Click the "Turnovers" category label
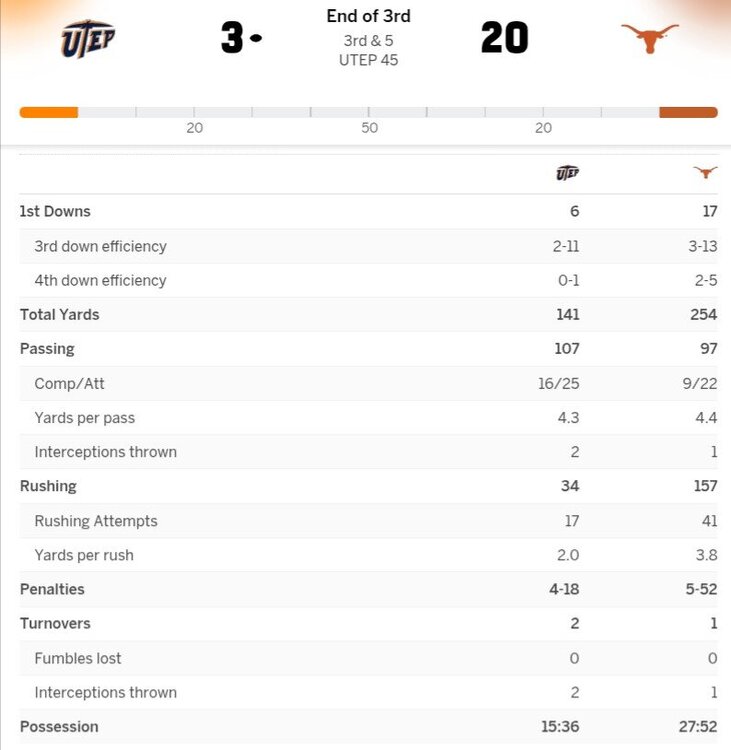731x750 pixels. (55, 623)
